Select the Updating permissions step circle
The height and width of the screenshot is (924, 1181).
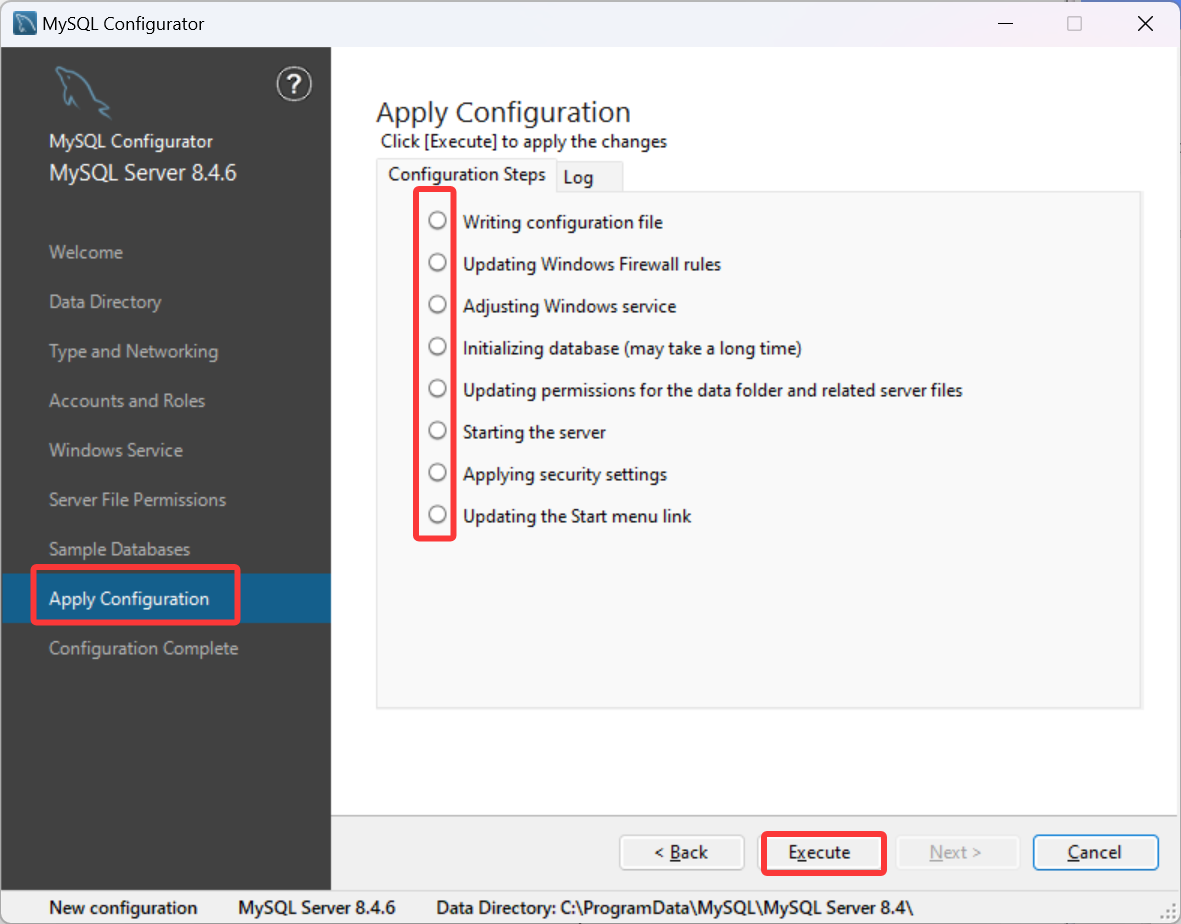[x=437, y=389]
